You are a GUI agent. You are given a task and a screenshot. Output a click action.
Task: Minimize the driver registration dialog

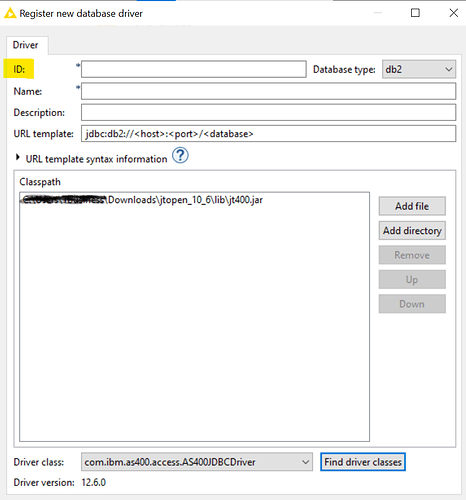pos(378,13)
